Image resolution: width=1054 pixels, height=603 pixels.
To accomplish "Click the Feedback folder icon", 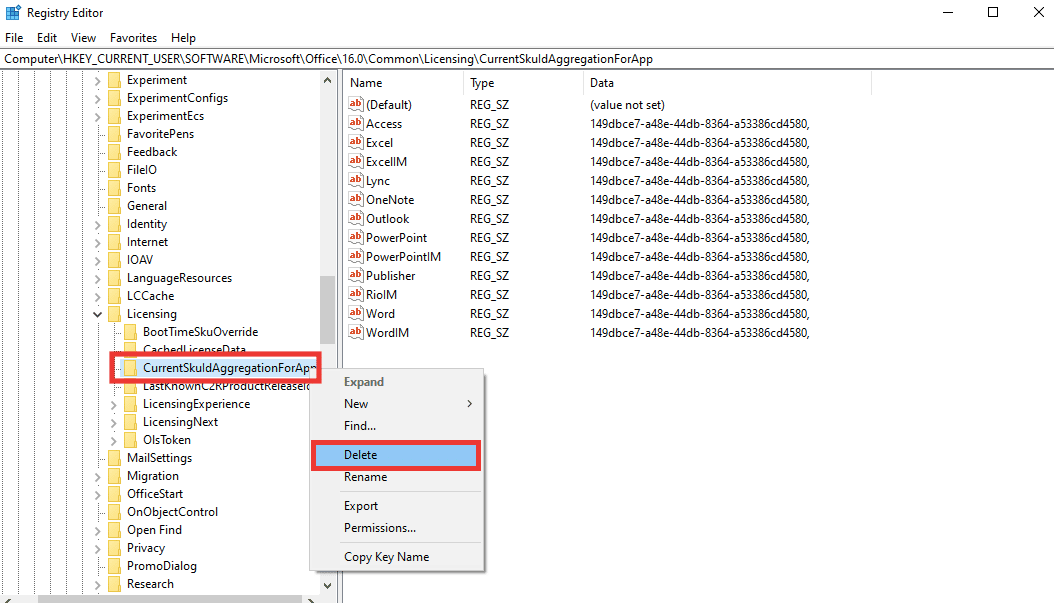I will 114,152.
